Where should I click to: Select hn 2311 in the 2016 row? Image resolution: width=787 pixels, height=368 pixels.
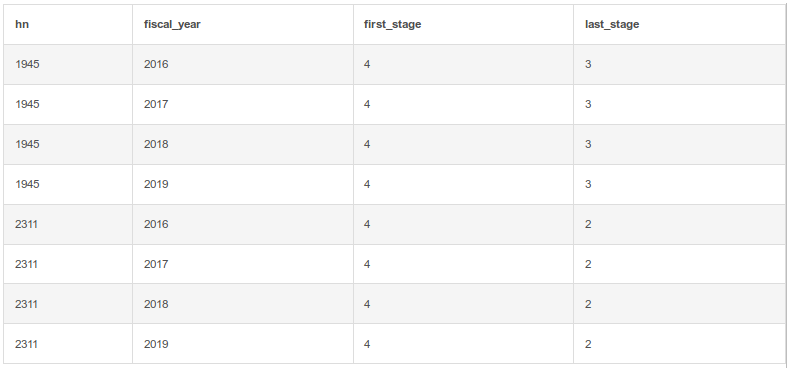click(x=26, y=224)
